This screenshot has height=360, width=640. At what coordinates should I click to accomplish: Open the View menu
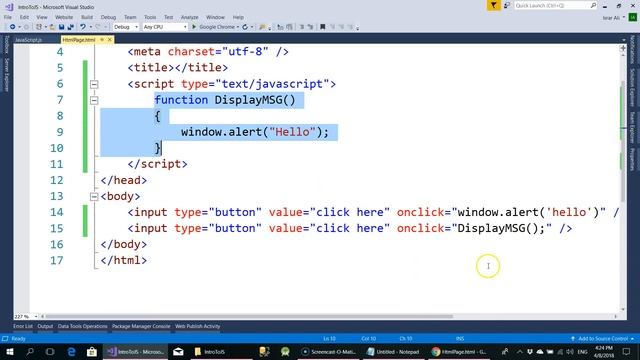[x=42, y=17]
